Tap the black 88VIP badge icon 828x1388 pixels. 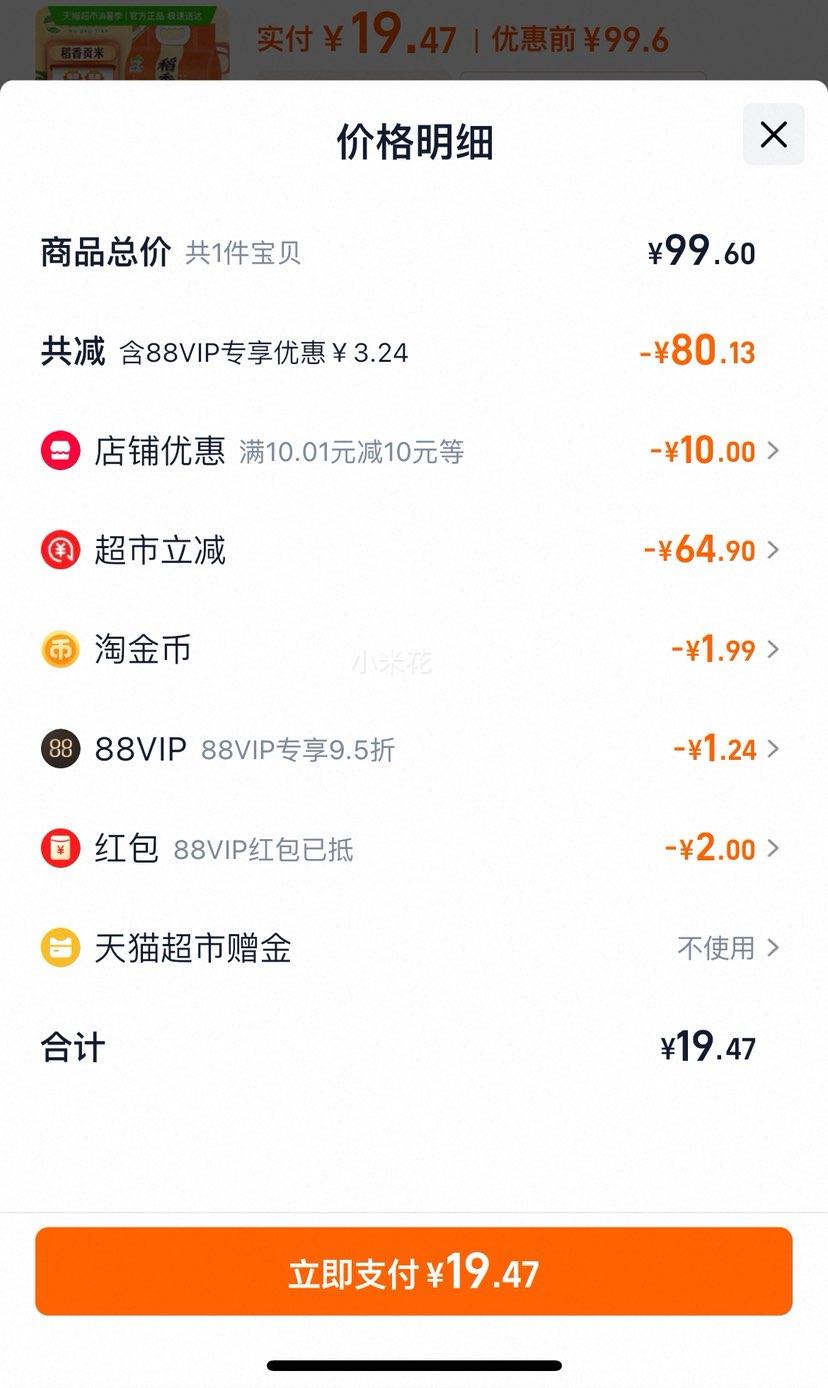pos(60,749)
